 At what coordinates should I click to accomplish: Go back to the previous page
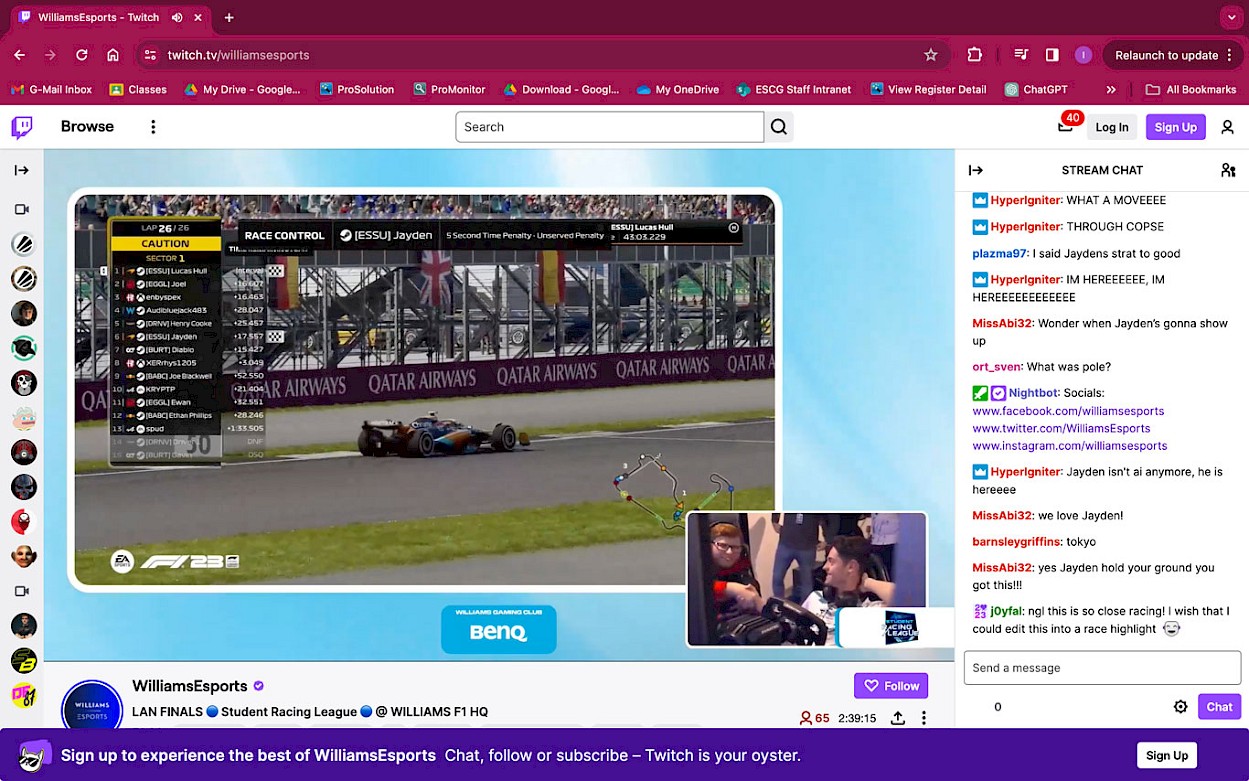pyautogui.click(x=20, y=55)
